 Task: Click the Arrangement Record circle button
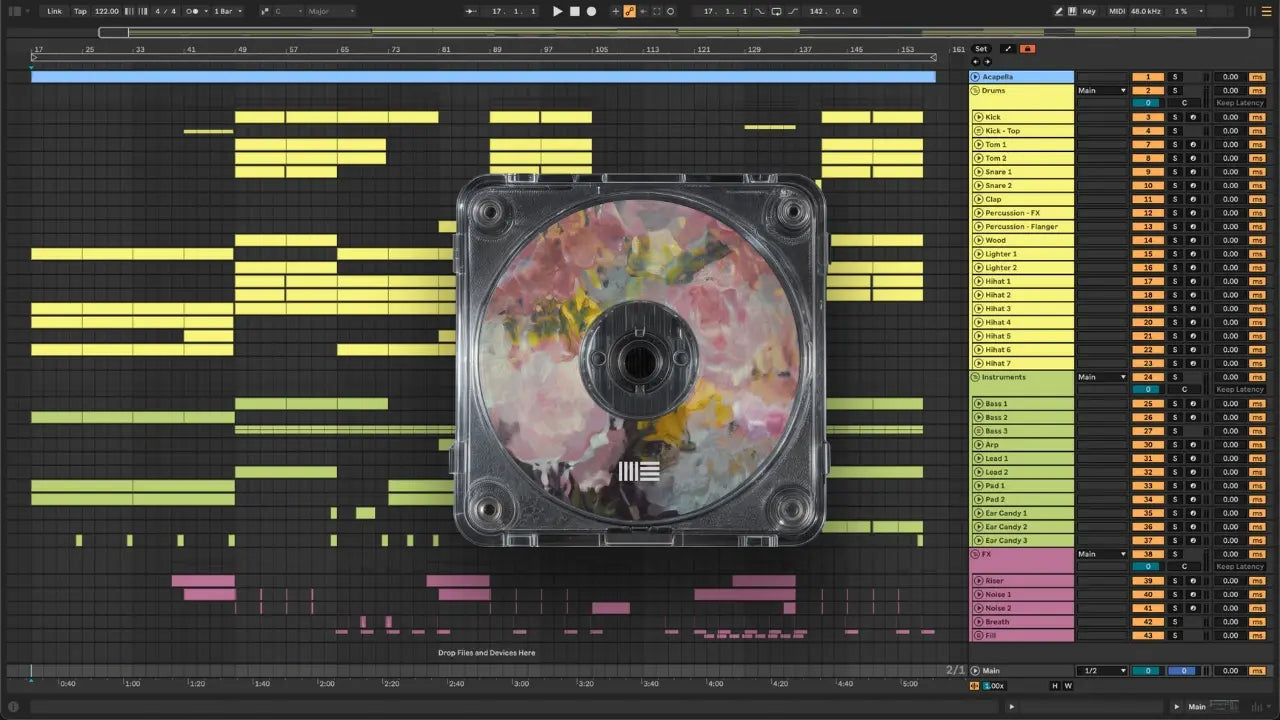click(x=591, y=11)
